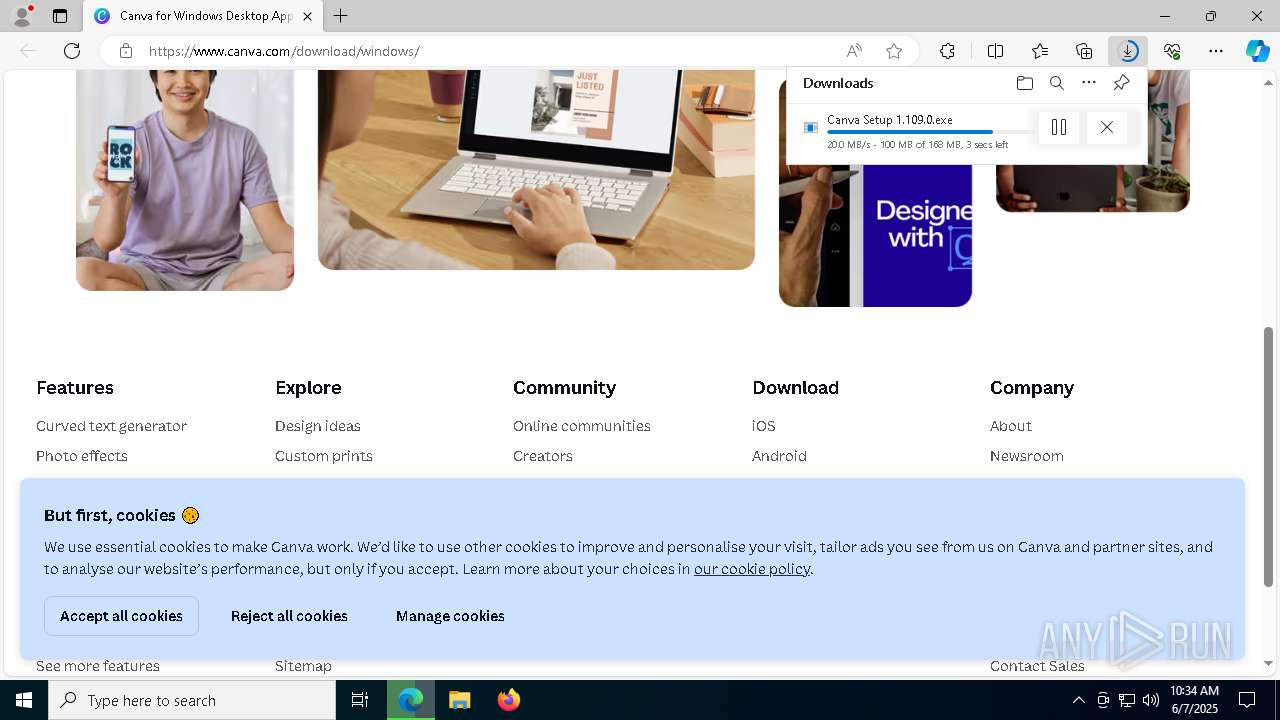The width and height of the screenshot is (1280, 720).
Task: Open Manage cookies options
Action: tap(450, 616)
